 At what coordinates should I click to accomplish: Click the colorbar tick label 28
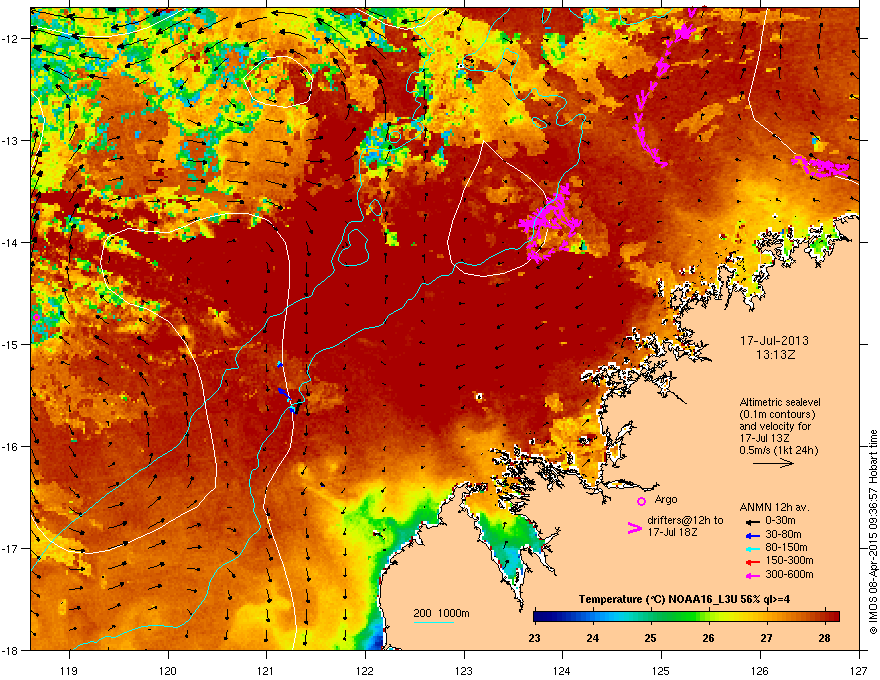click(824, 638)
